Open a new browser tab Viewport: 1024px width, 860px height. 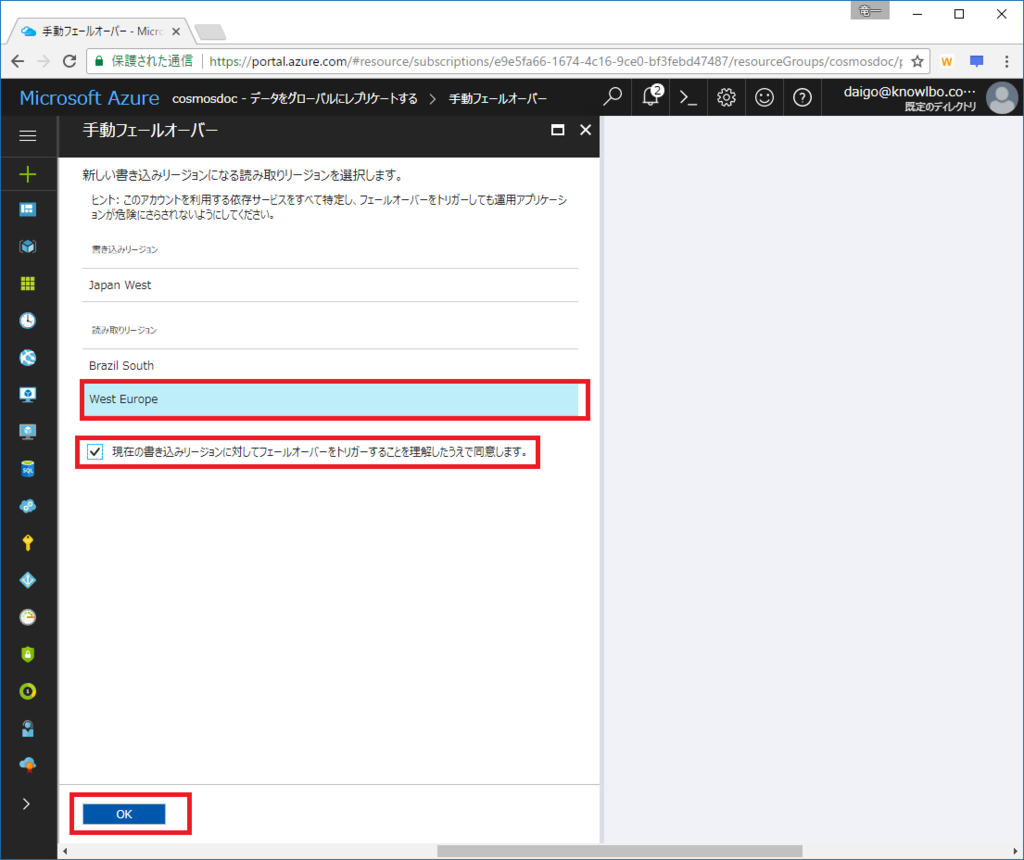click(x=210, y=31)
